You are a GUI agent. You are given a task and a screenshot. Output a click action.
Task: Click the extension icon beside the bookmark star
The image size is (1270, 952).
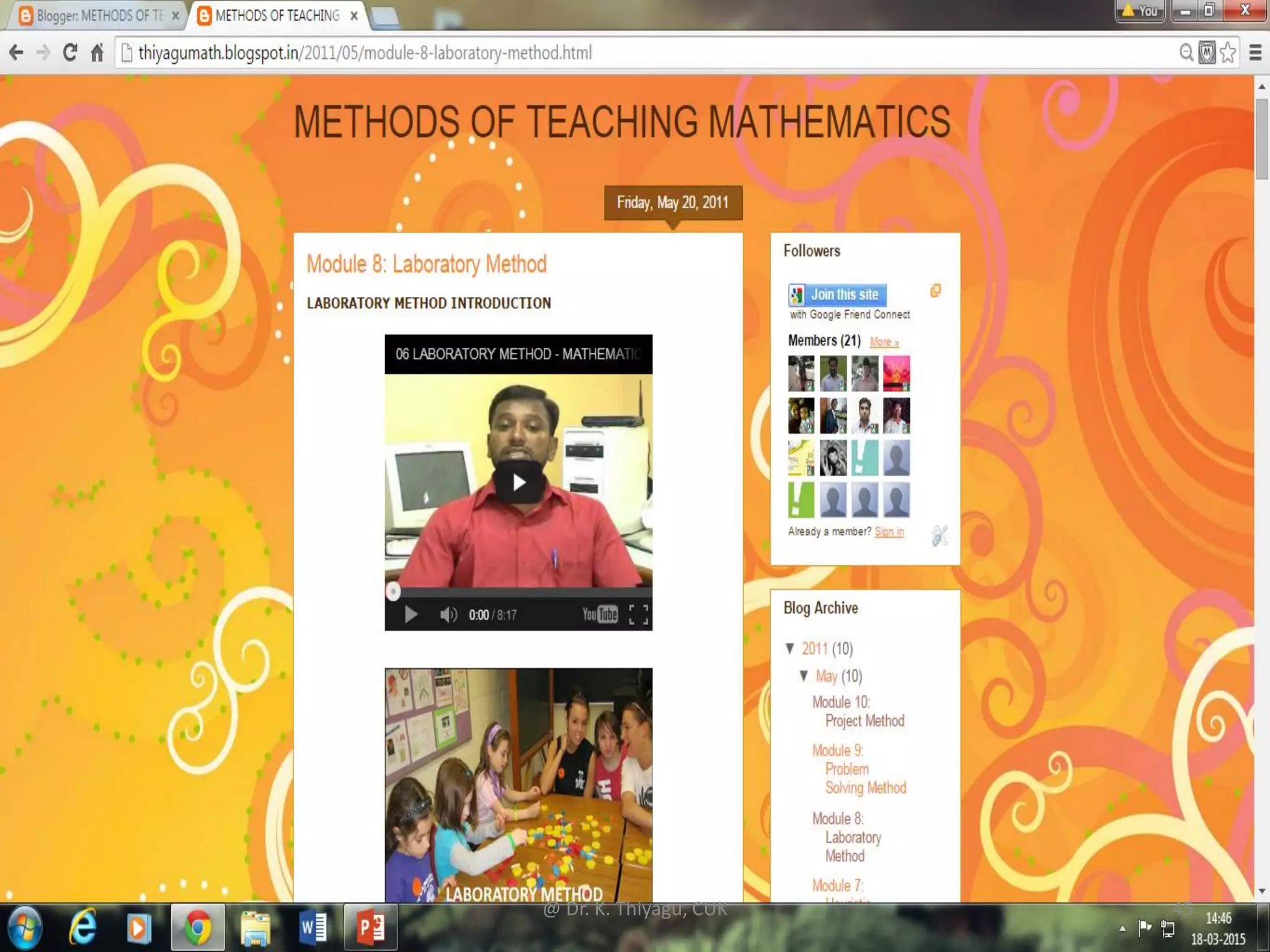click(x=1207, y=53)
